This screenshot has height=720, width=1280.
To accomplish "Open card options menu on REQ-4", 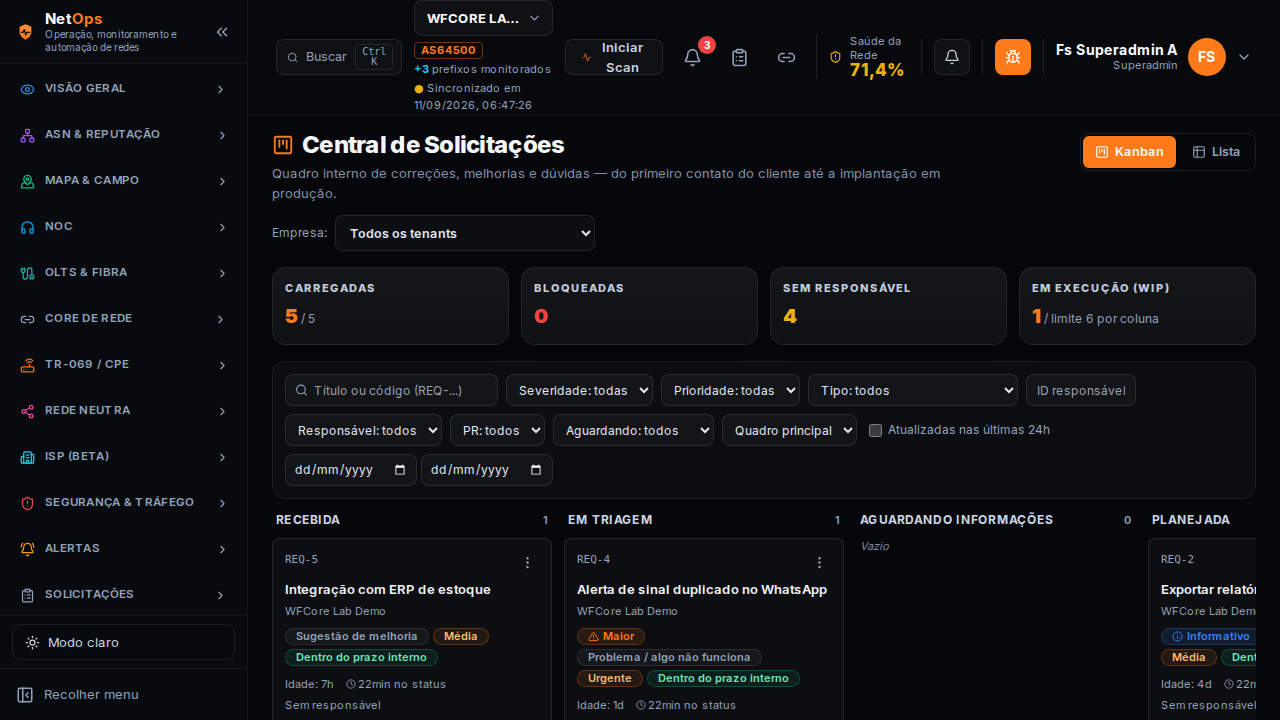I will 820,563.
